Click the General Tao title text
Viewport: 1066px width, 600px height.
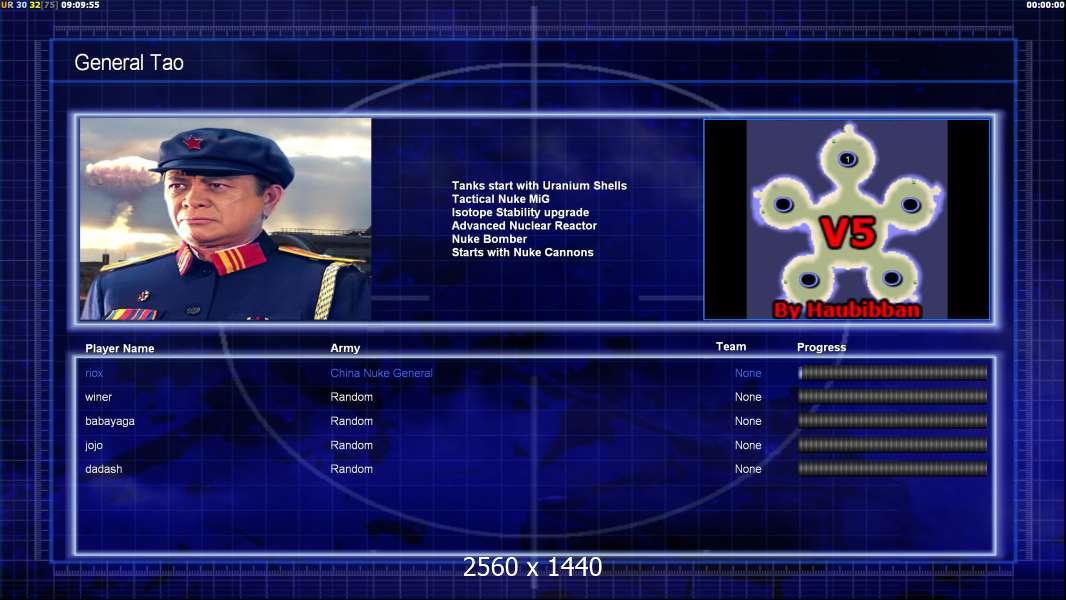pyautogui.click(x=128, y=63)
